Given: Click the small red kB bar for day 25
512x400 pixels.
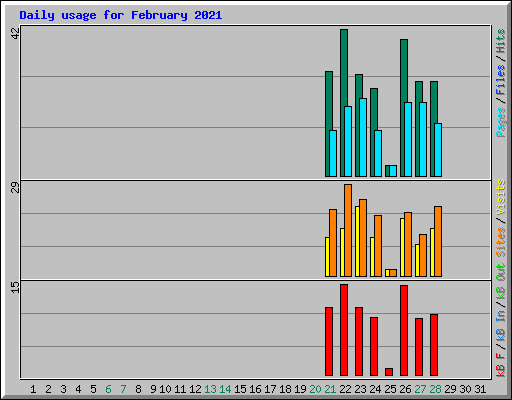Looking at the screenshot, I should pos(389,372).
